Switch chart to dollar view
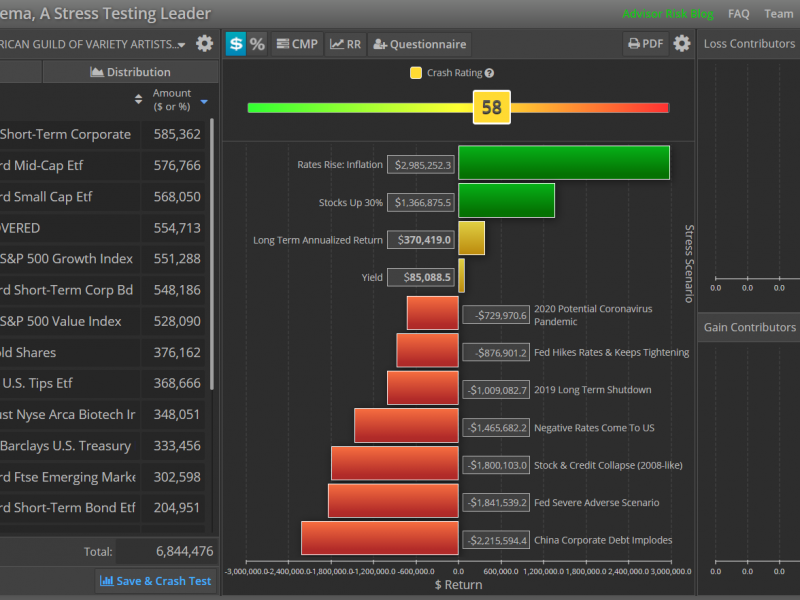 click(x=235, y=44)
